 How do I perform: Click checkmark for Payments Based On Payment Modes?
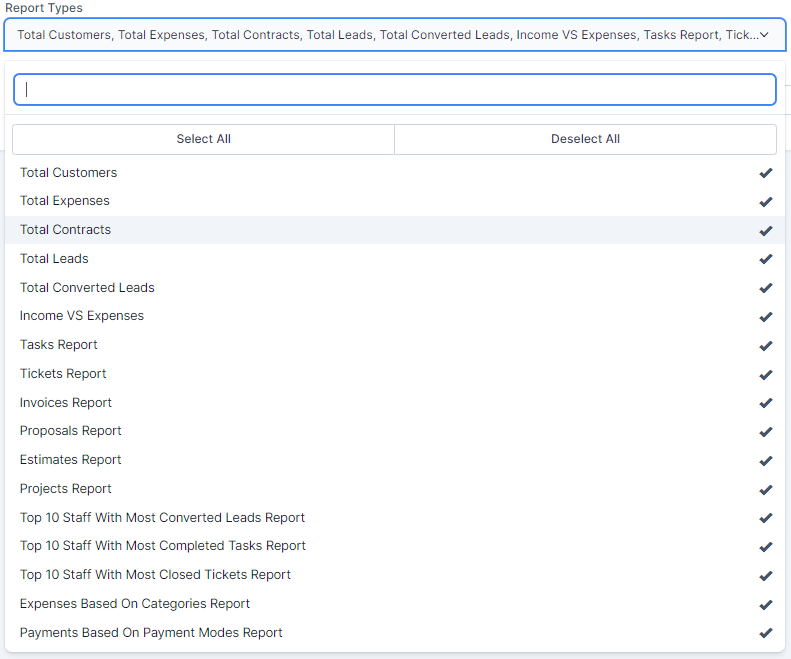(765, 633)
